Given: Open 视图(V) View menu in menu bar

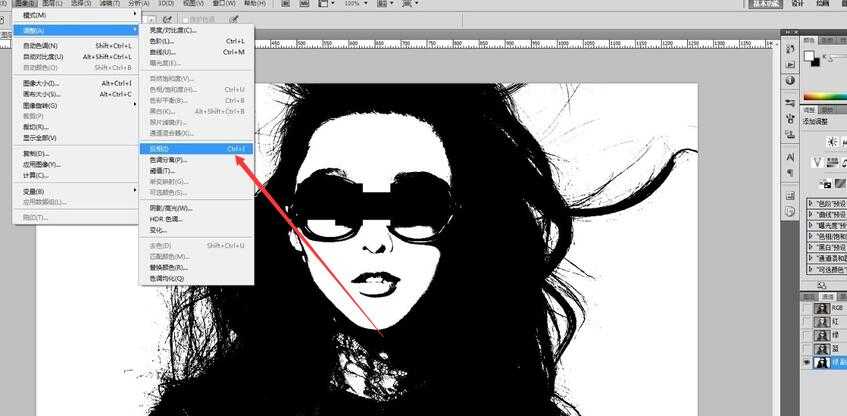Looking at the screenshot, I should click(x=193, y=3).
